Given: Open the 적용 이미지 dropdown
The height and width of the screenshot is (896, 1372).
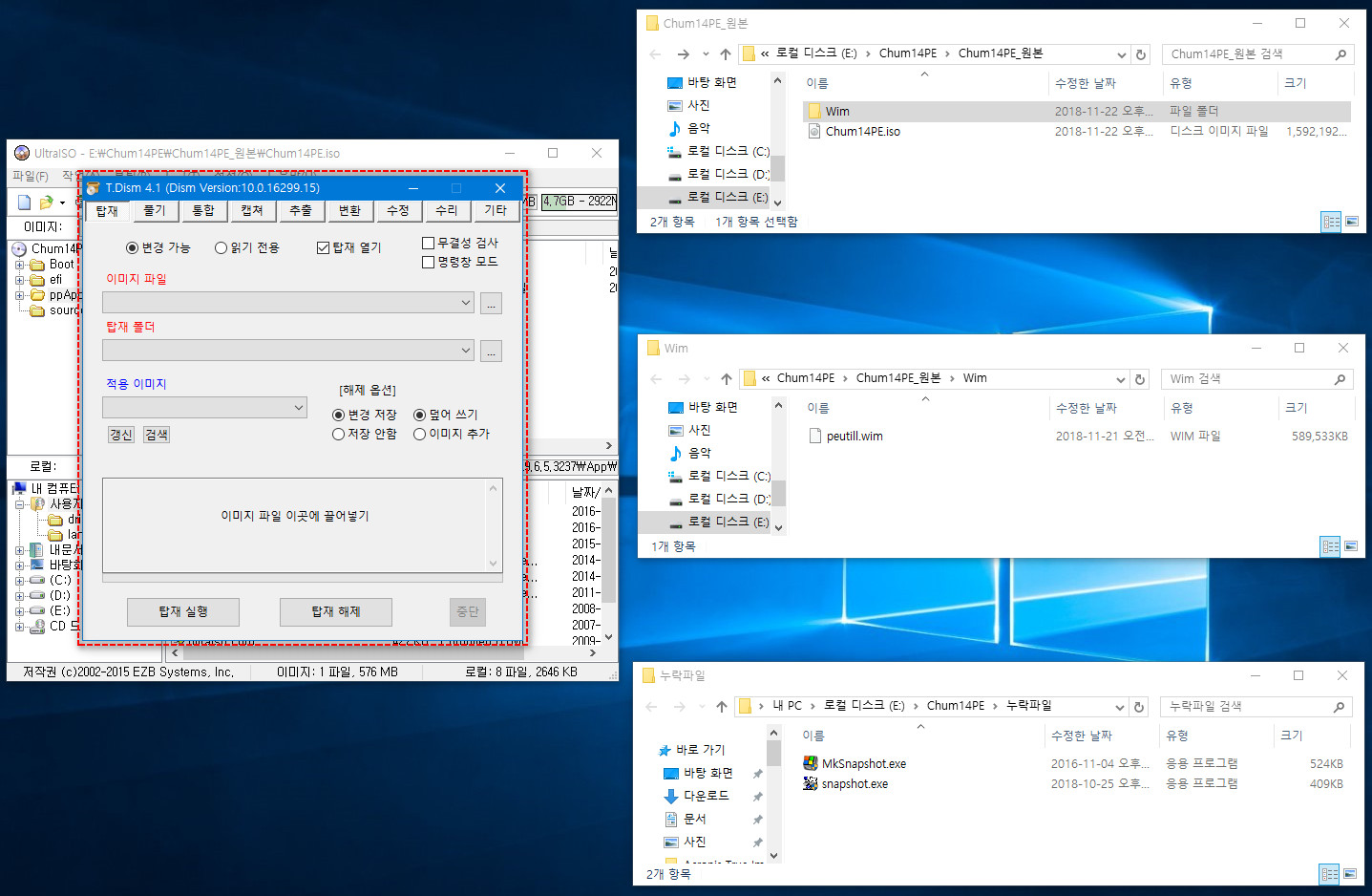Looking at the screenshot, I should (x=204, y=408).
